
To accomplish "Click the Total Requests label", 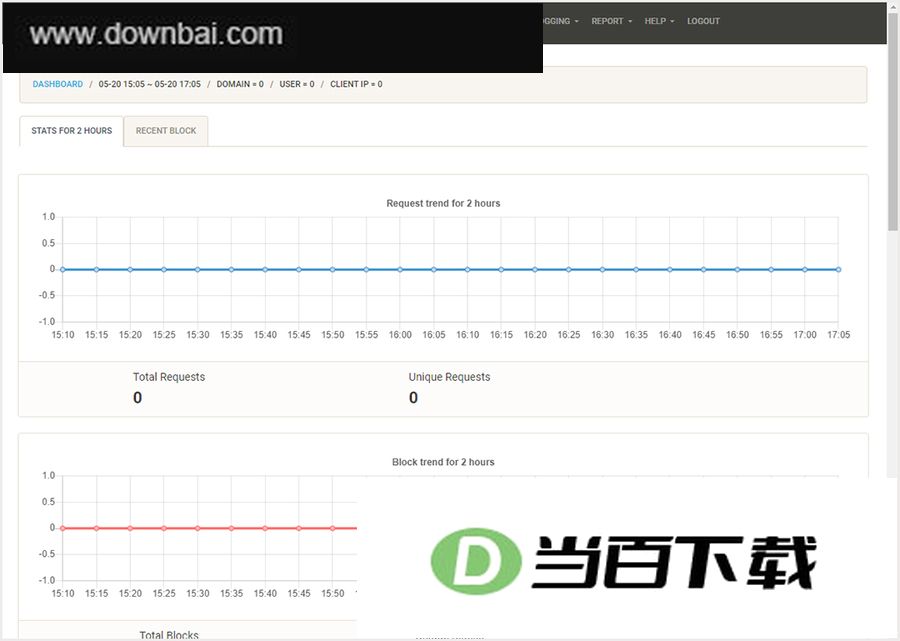I will (x=169, y=377).
